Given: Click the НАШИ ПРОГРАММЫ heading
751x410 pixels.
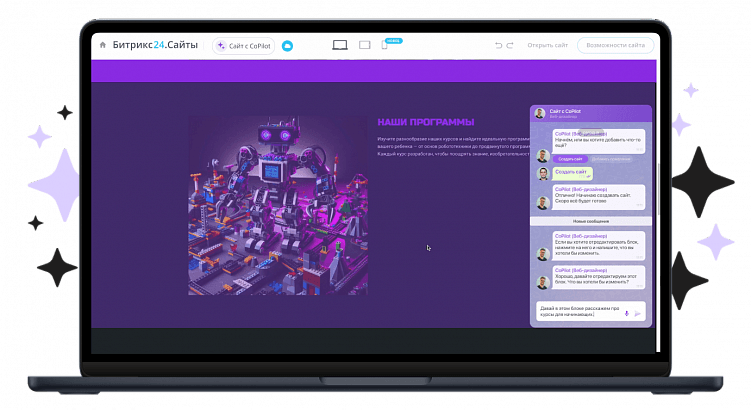Looking at the screenshot, I should pyautogui.click(x=426, y=122).
